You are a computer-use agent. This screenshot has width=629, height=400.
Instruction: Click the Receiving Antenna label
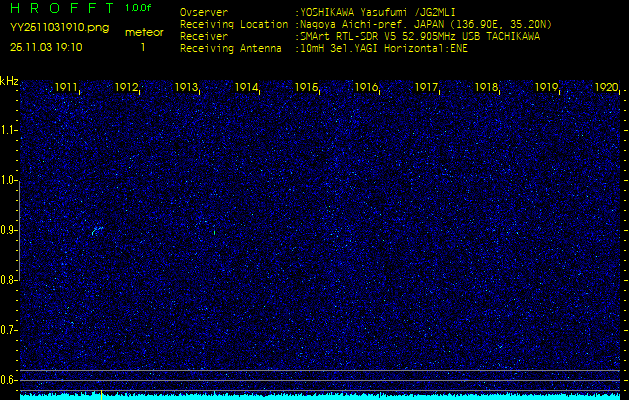(231, 49)
